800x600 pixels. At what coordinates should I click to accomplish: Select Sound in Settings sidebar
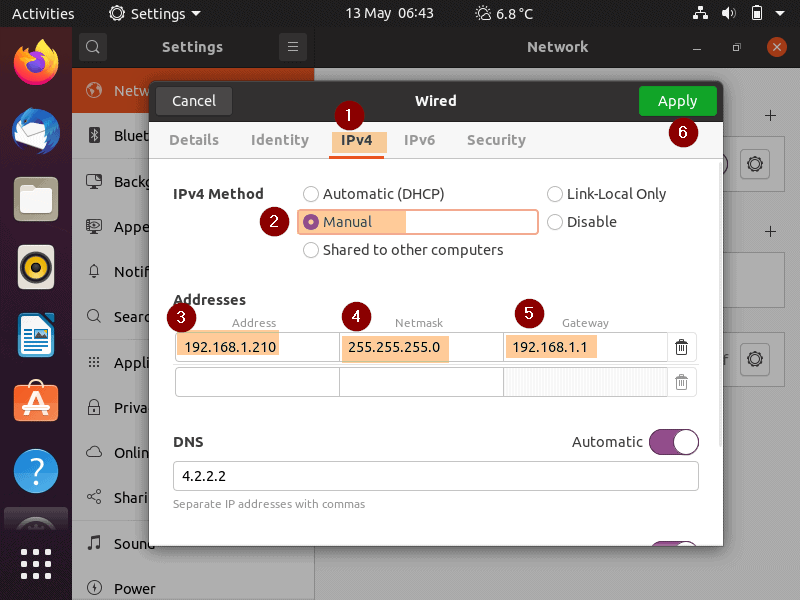pos(111,543)
